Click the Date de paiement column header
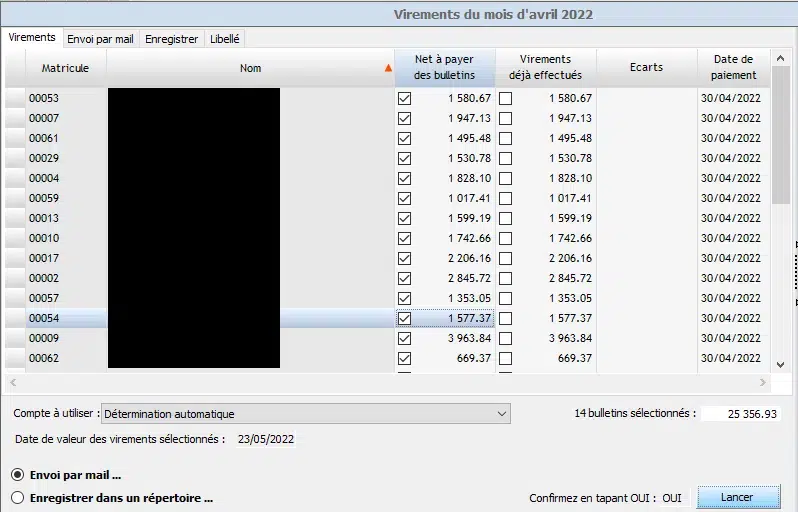Screen dimensions: 798x512 733,67
